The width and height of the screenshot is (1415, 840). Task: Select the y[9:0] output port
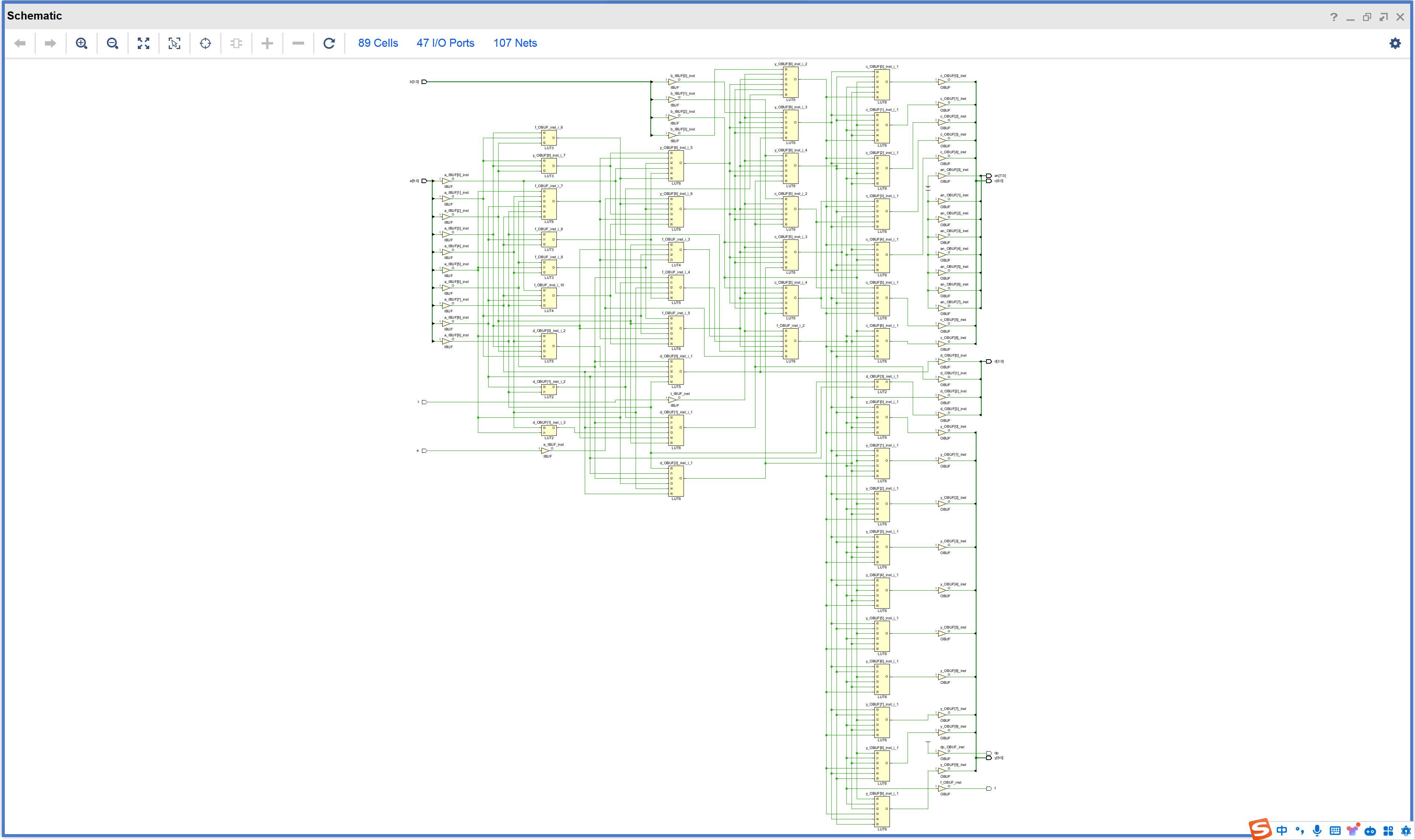pyautogui.click(x=989, y=758)
